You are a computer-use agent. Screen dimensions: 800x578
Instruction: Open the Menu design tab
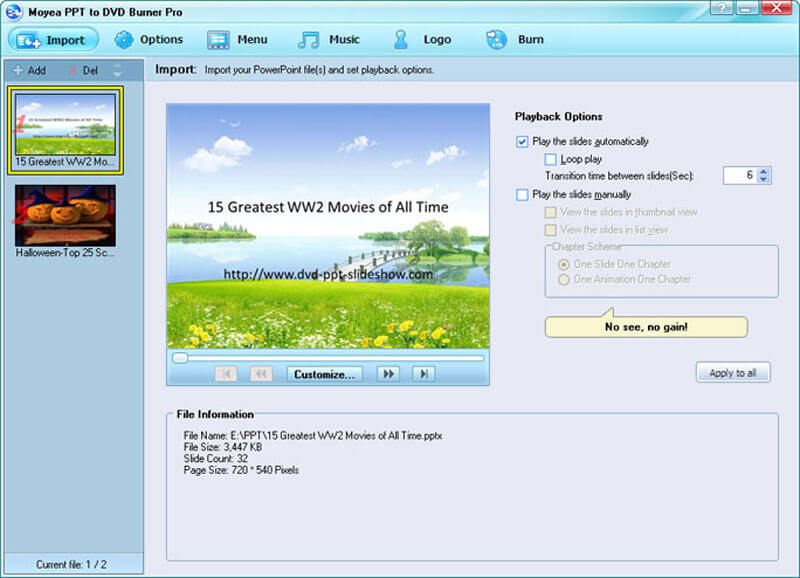click(x=237, y=40)
